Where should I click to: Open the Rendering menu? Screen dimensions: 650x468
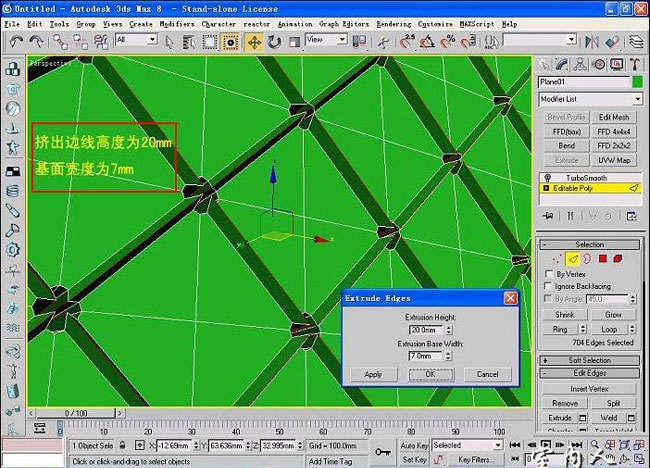tap(394, 24)
